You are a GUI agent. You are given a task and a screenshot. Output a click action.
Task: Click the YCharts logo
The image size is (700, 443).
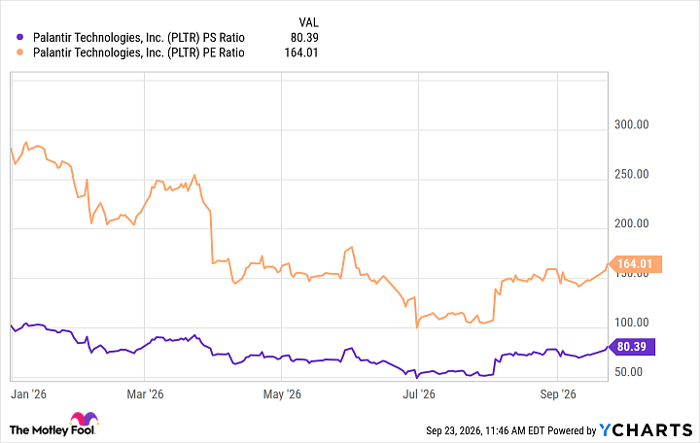(645, 430)
